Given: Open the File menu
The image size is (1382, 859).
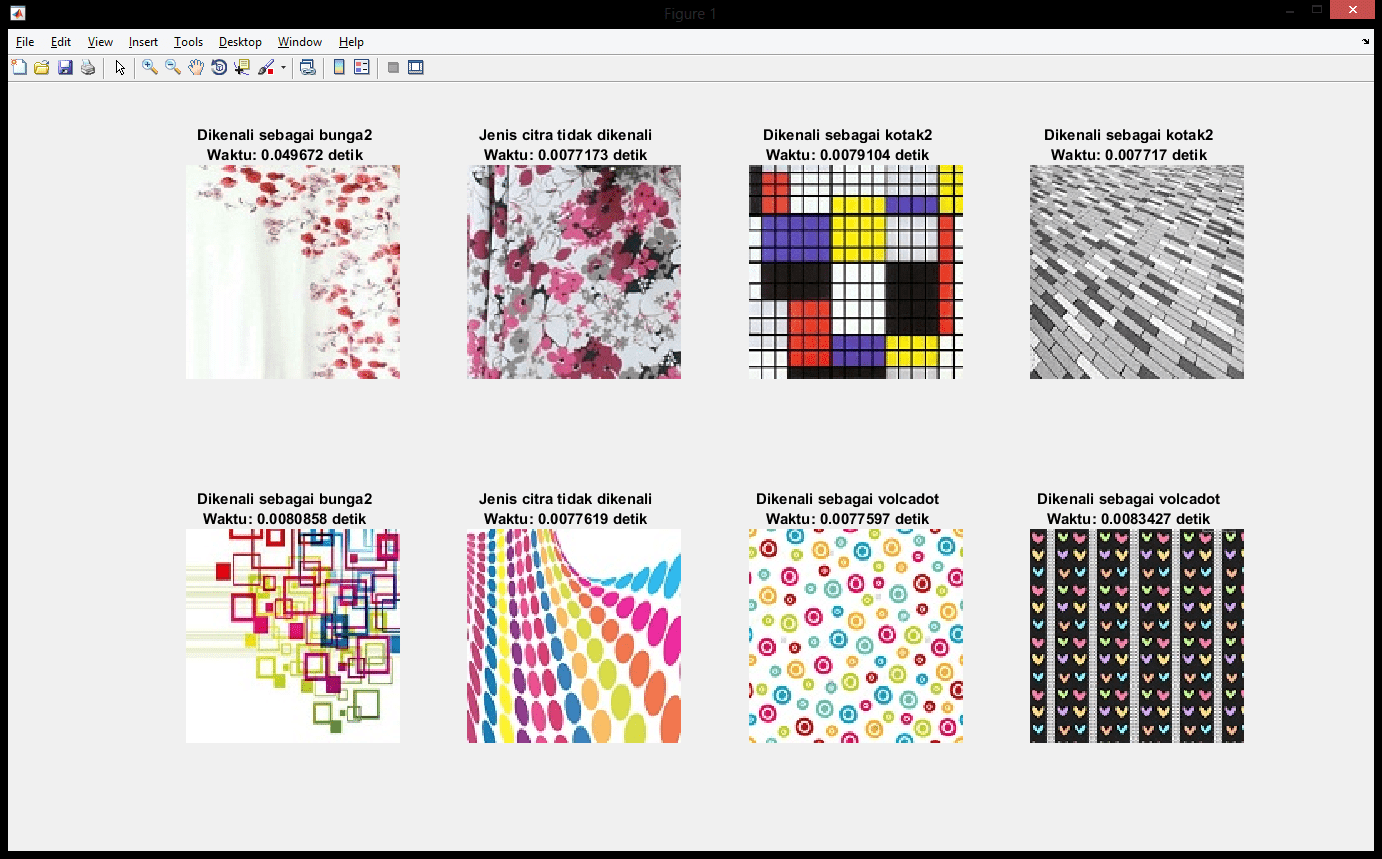Looking at the screenshot, I should 25,42.
